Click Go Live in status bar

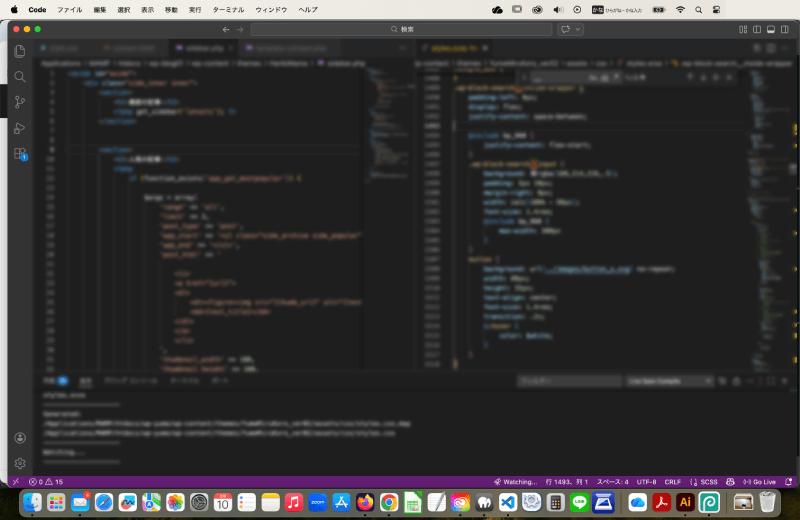(763, 482)
